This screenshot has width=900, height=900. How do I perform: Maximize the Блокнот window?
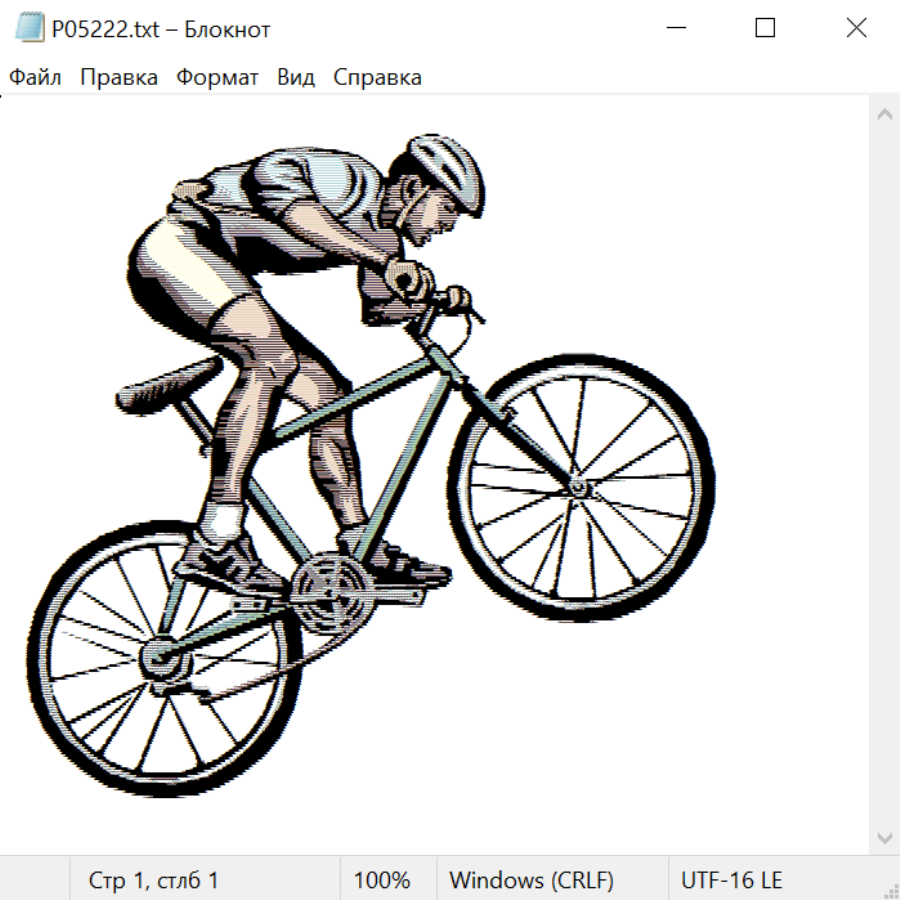[765, 29]
